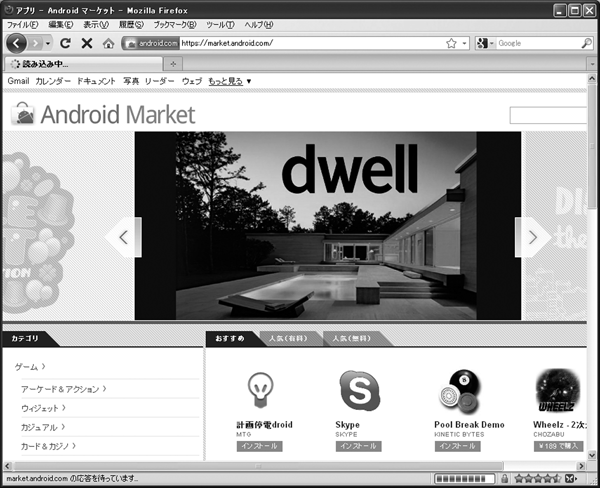
Task: Open アーケード＆アクション category
Action: coord(64,389)
